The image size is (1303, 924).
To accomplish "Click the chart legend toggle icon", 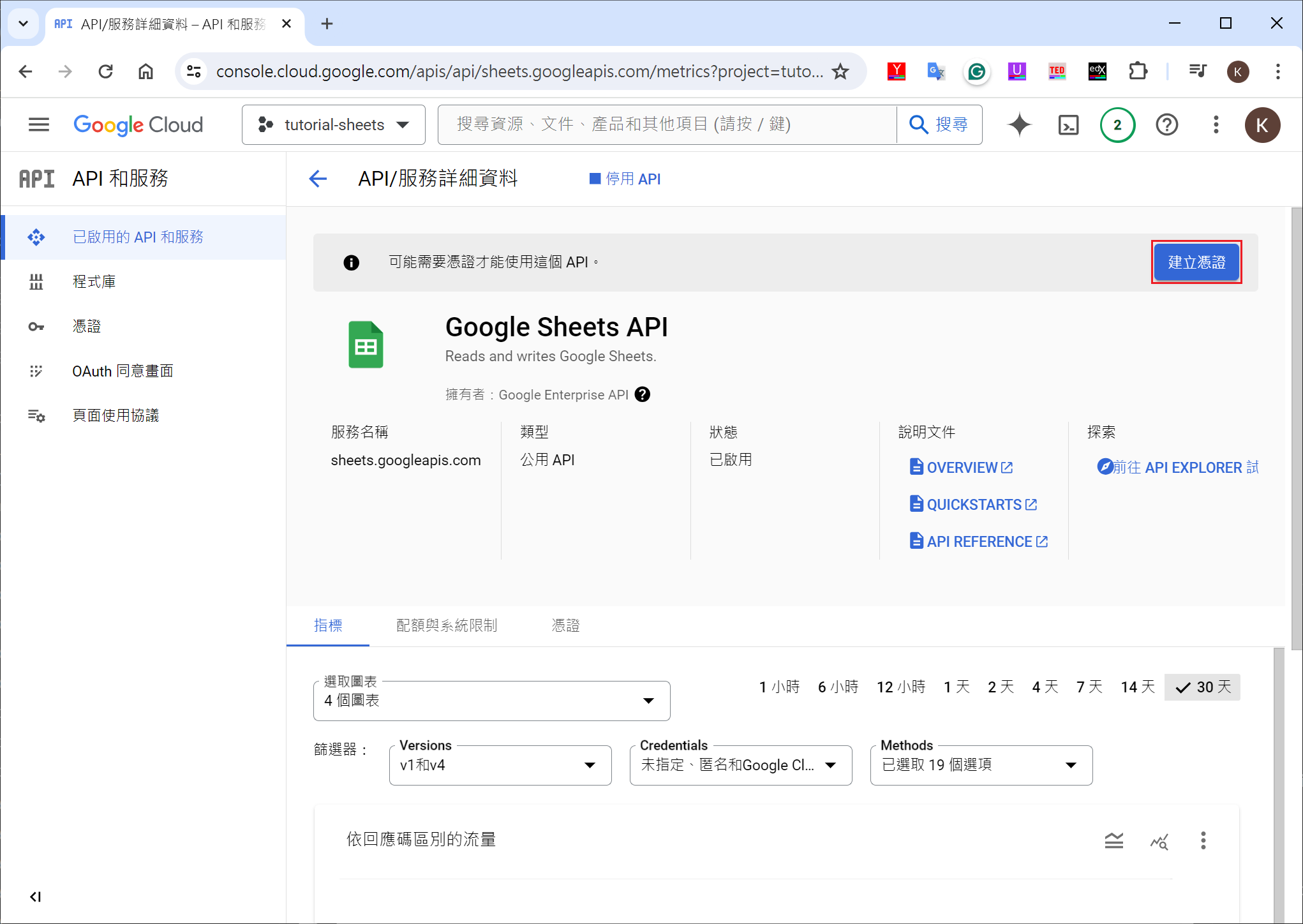I will [1113, 840].
